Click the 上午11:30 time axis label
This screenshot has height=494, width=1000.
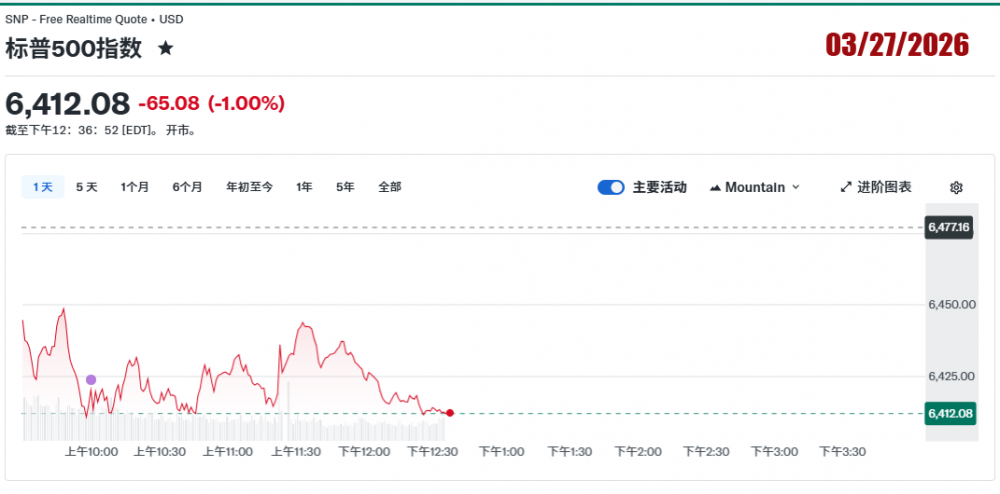tap(296, 452)
